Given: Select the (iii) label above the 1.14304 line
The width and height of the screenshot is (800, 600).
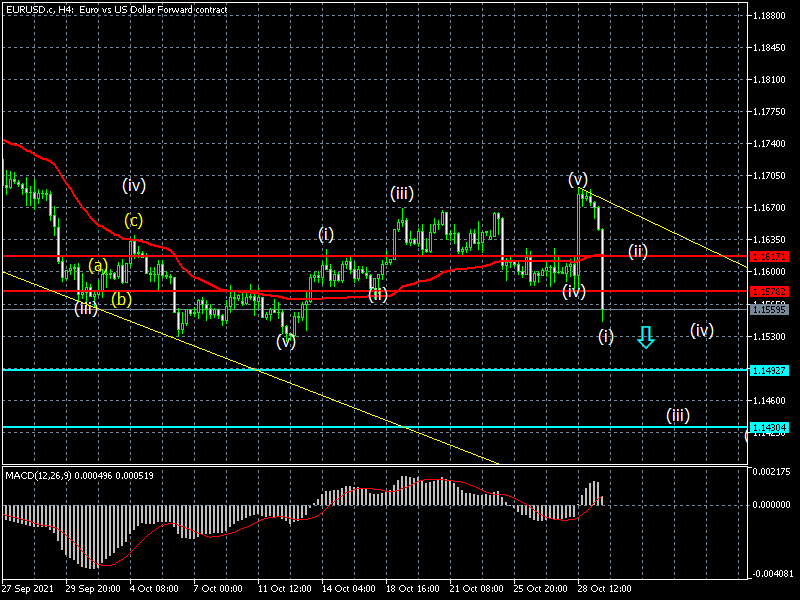Looking at the screenshot, I should point(678,415).
